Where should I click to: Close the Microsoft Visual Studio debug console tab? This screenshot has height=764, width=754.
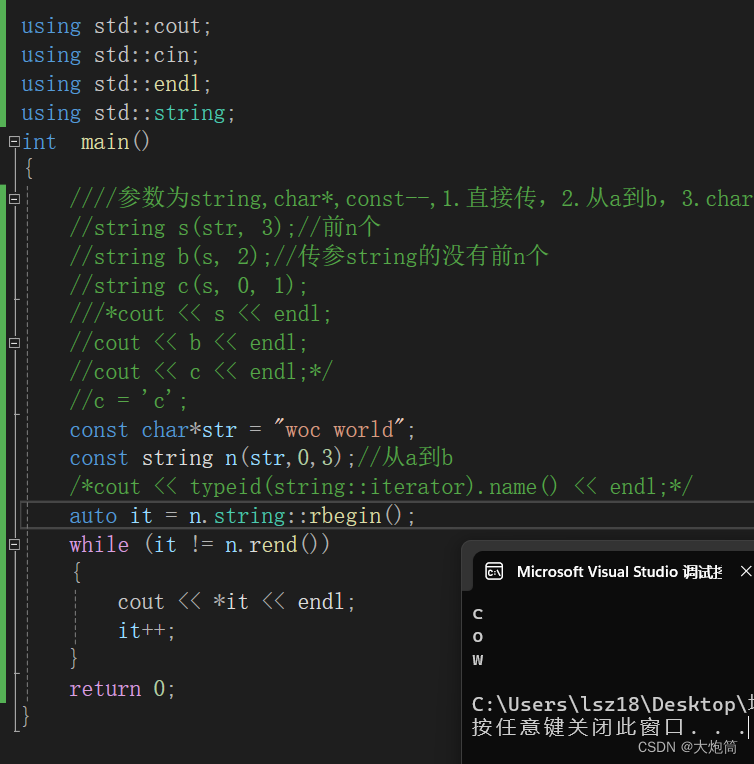(746, 571)
